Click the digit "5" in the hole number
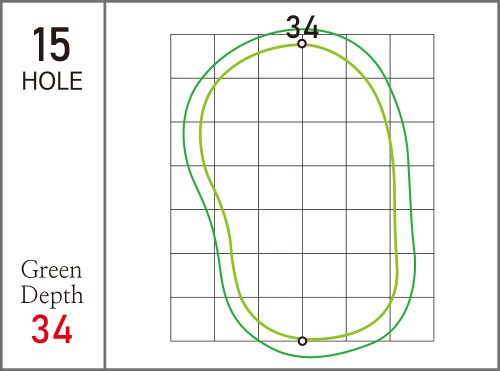Image resolution: width=500 pixels, height=371 pixels. point(60,44)
